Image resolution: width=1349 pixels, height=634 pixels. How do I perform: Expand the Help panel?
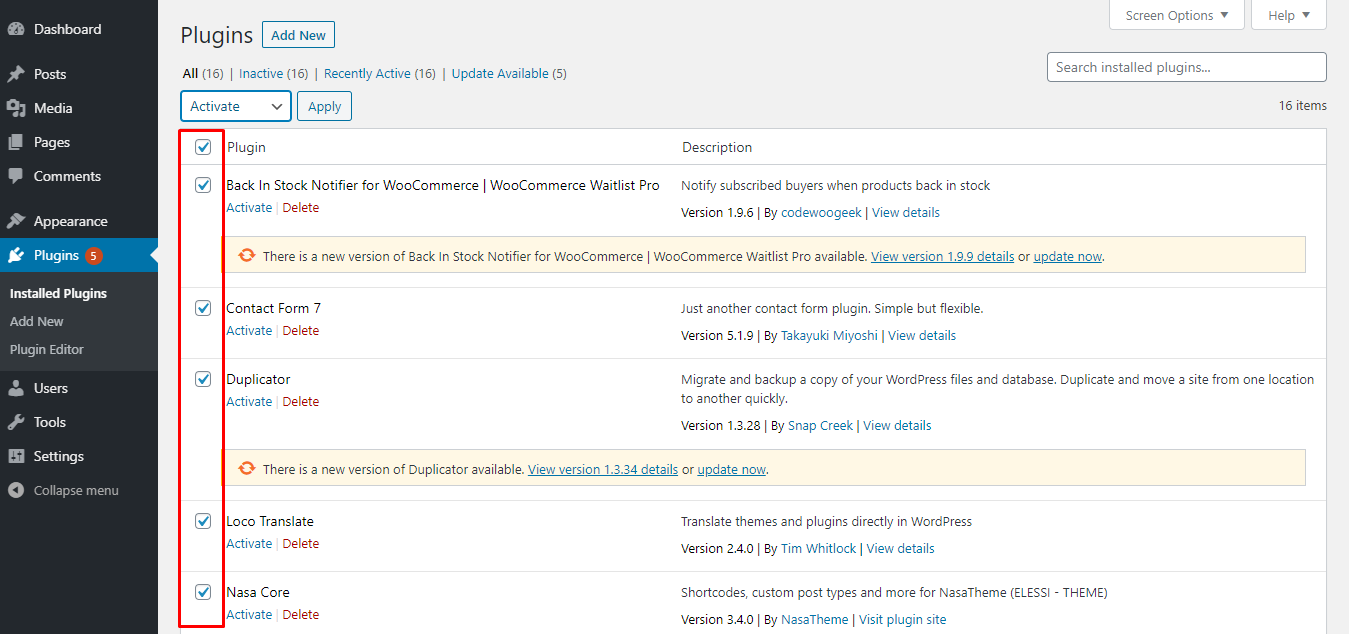point(1289,15)
